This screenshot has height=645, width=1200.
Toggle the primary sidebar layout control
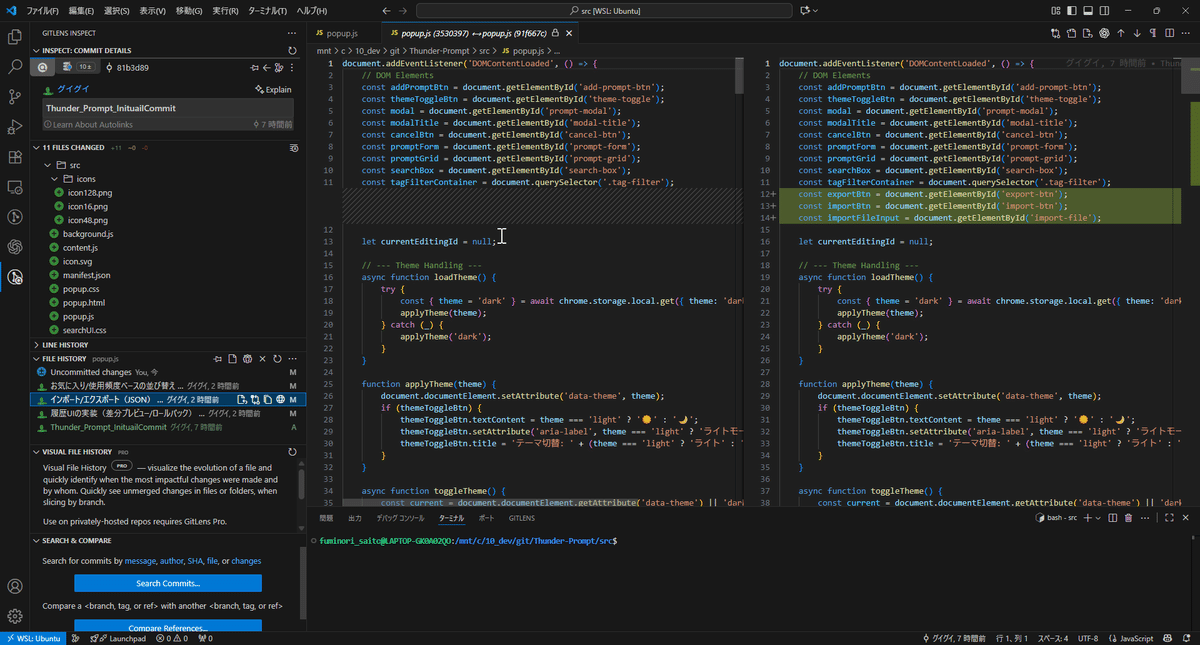tap(1072, 10)
